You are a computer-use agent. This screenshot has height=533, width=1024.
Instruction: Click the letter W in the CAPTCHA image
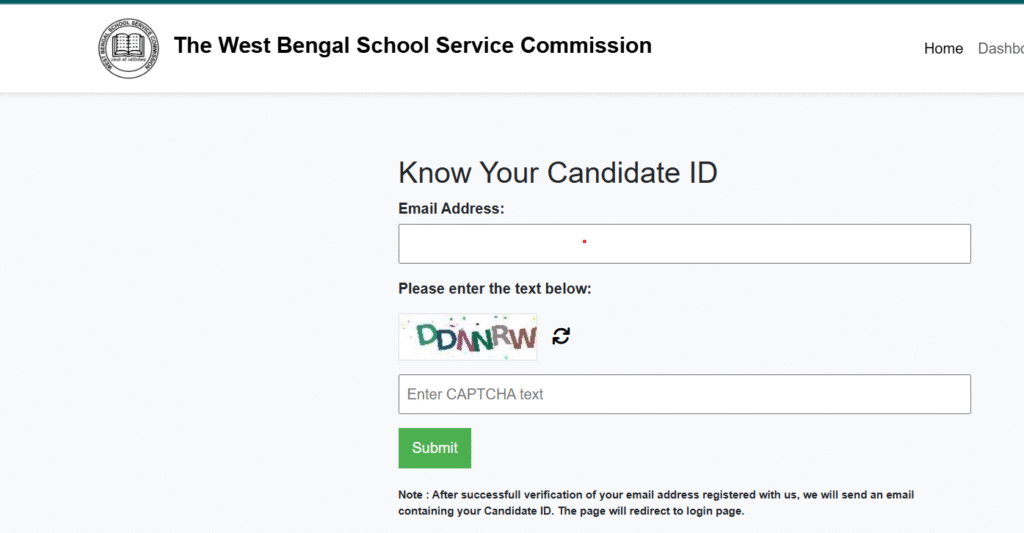click(x=524, y=338)
